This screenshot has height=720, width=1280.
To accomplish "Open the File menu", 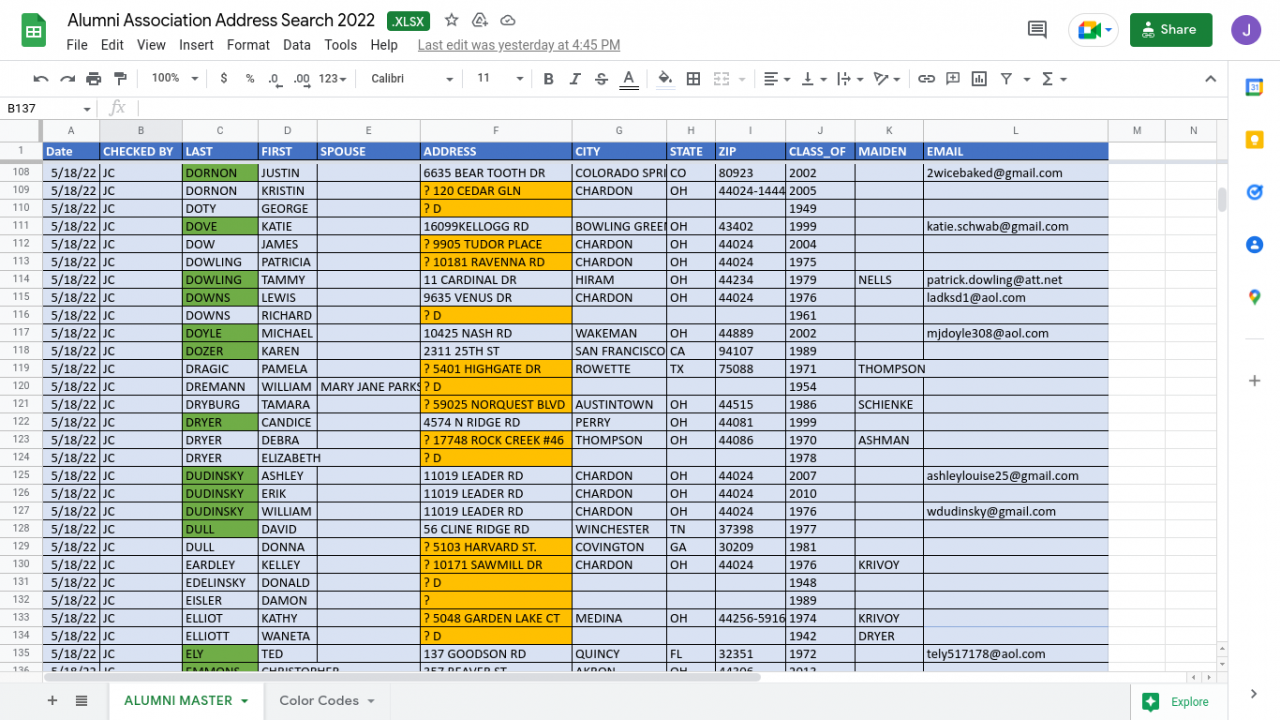I will pos(77,45).
